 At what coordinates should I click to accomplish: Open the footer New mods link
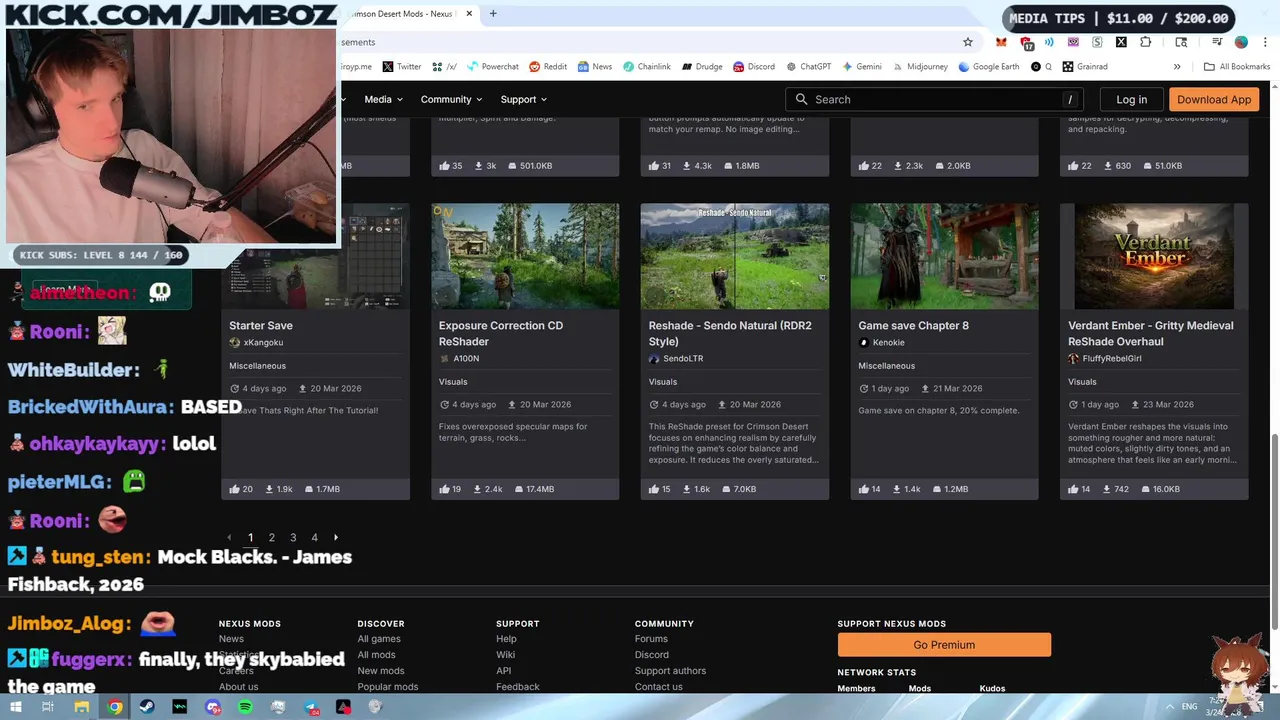click(381, 671)
